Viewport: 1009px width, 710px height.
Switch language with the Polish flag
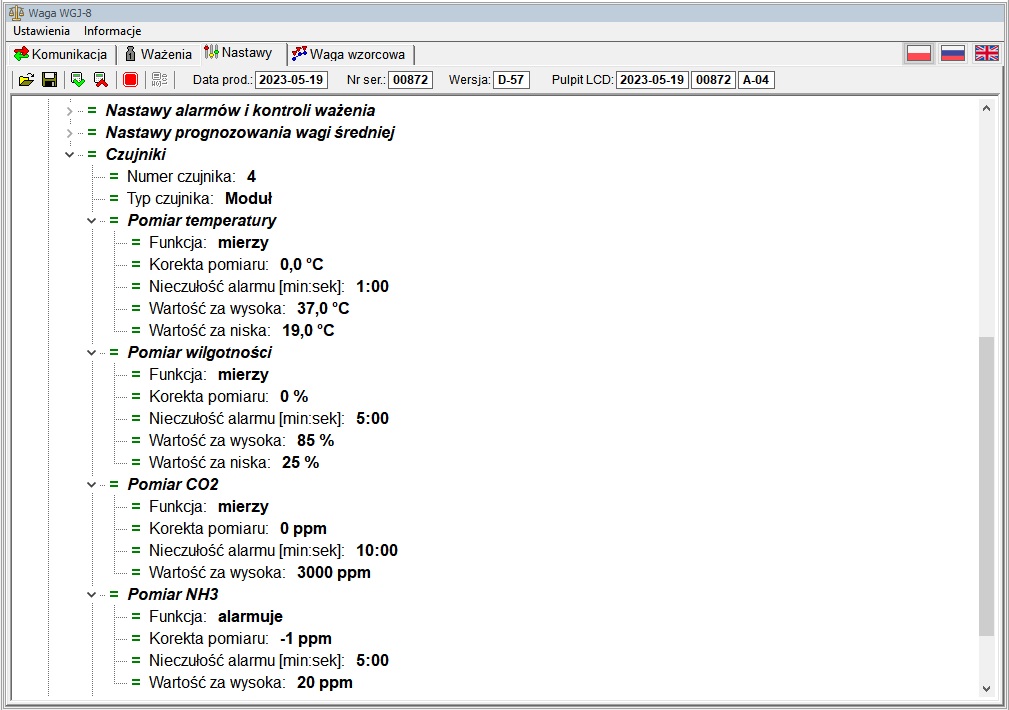(919, 54)
